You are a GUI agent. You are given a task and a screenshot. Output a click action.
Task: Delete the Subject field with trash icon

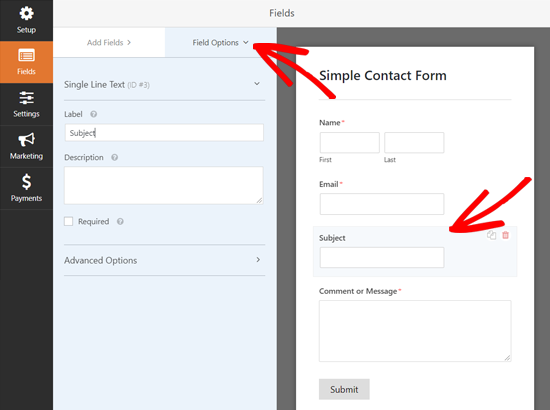(x=505, y=235)
